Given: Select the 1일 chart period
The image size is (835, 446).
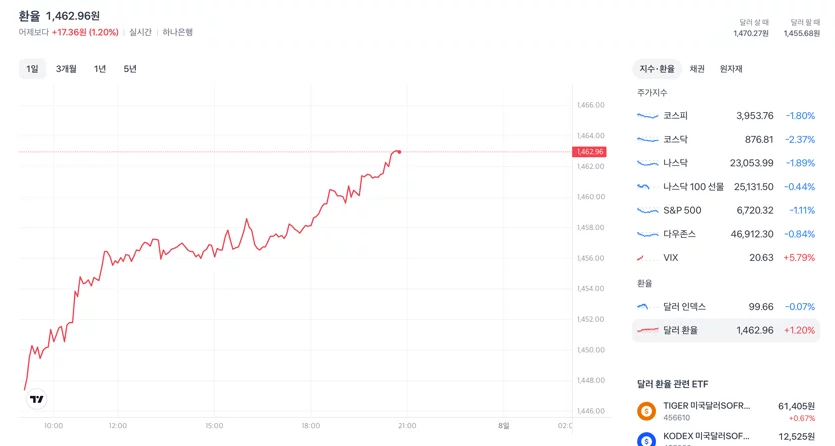Looking at the screenshot, I should [x=32, y=69].
